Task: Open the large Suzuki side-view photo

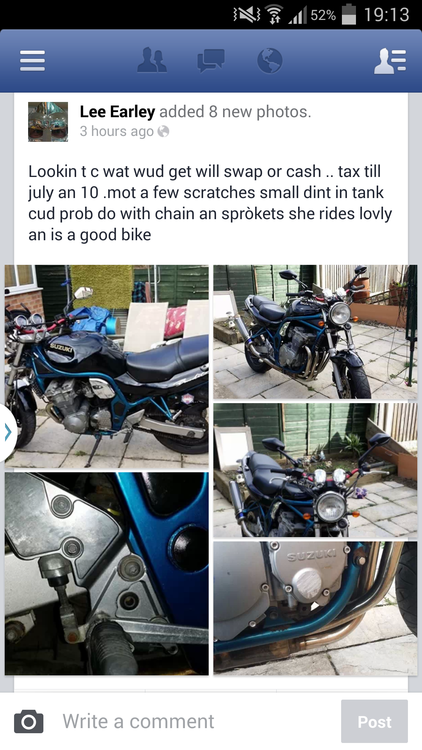Action: (x=107, y=366)
